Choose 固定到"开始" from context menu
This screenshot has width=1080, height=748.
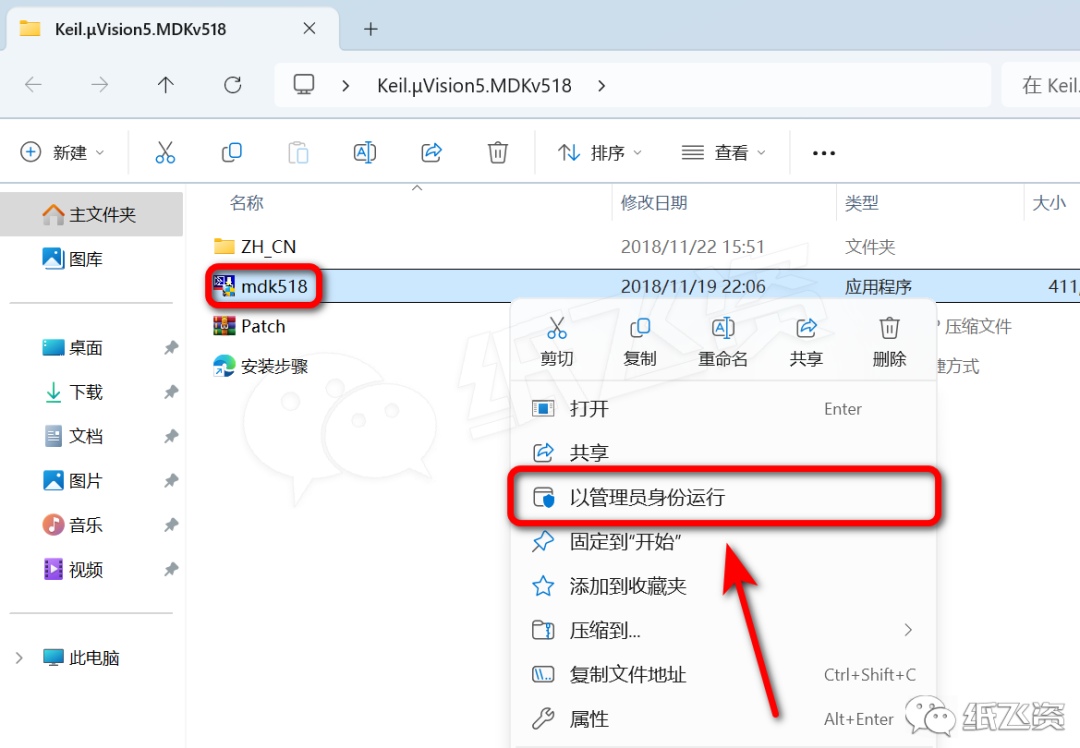point(723,541)
